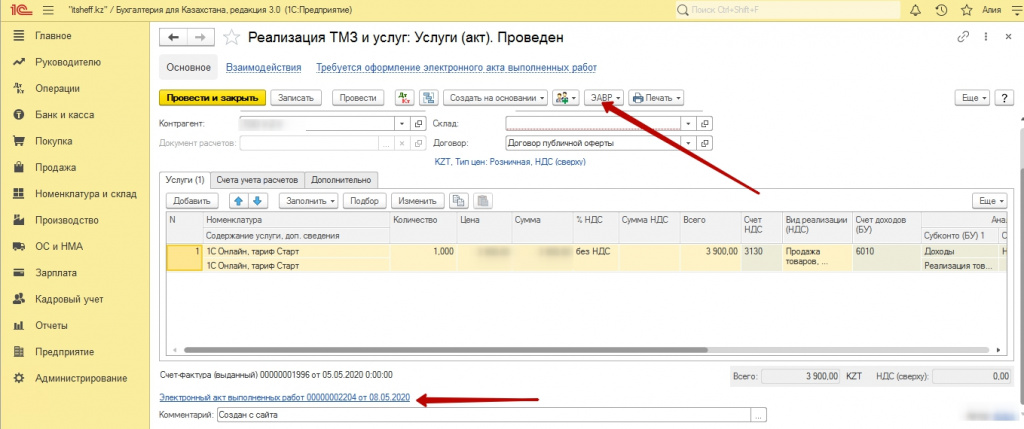Expand the Печать dropdown
Viewport: 1024px width, 429px height.
tap(656, 98)
